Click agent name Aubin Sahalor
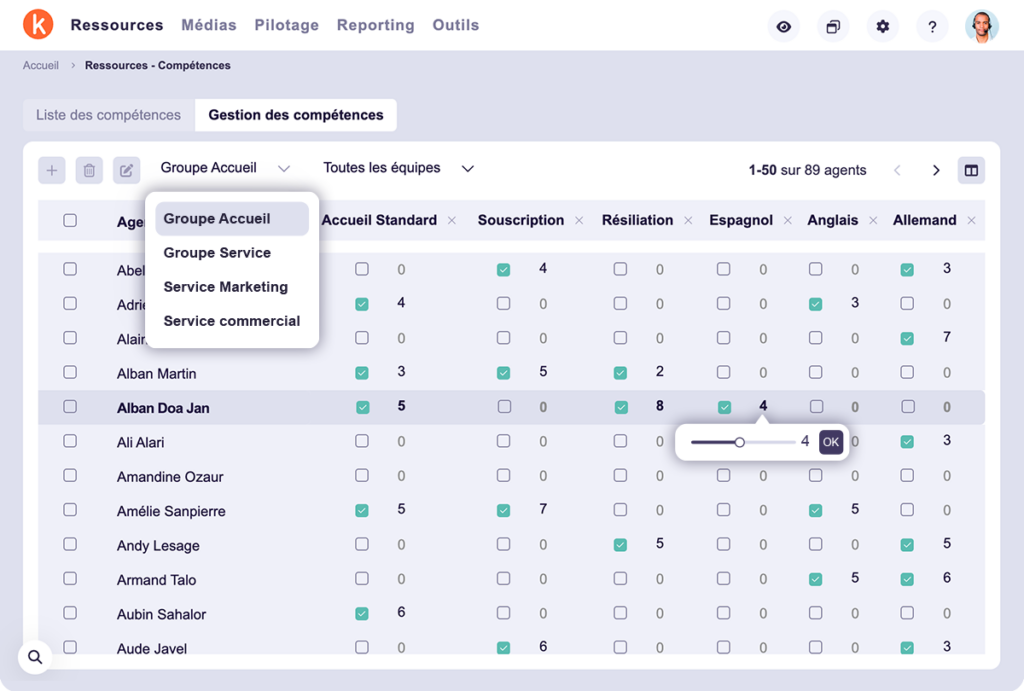 pos(161,615)
